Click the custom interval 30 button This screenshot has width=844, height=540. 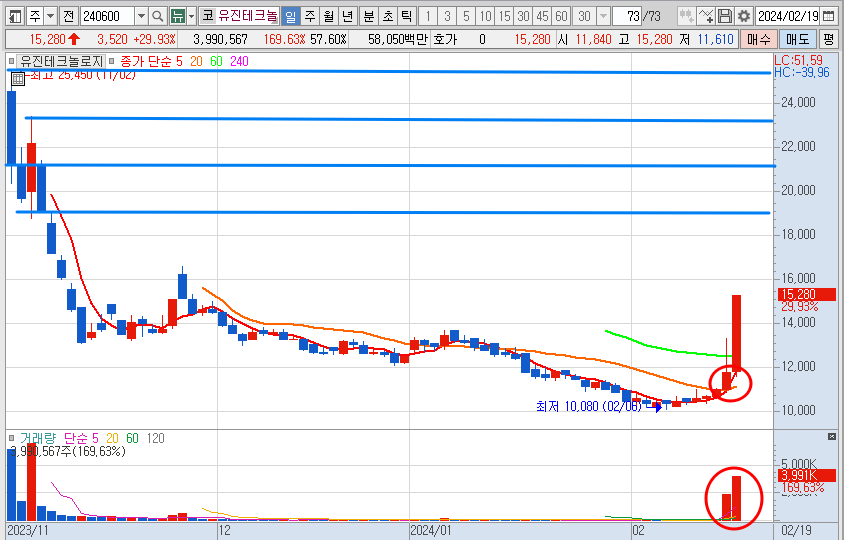584,16
